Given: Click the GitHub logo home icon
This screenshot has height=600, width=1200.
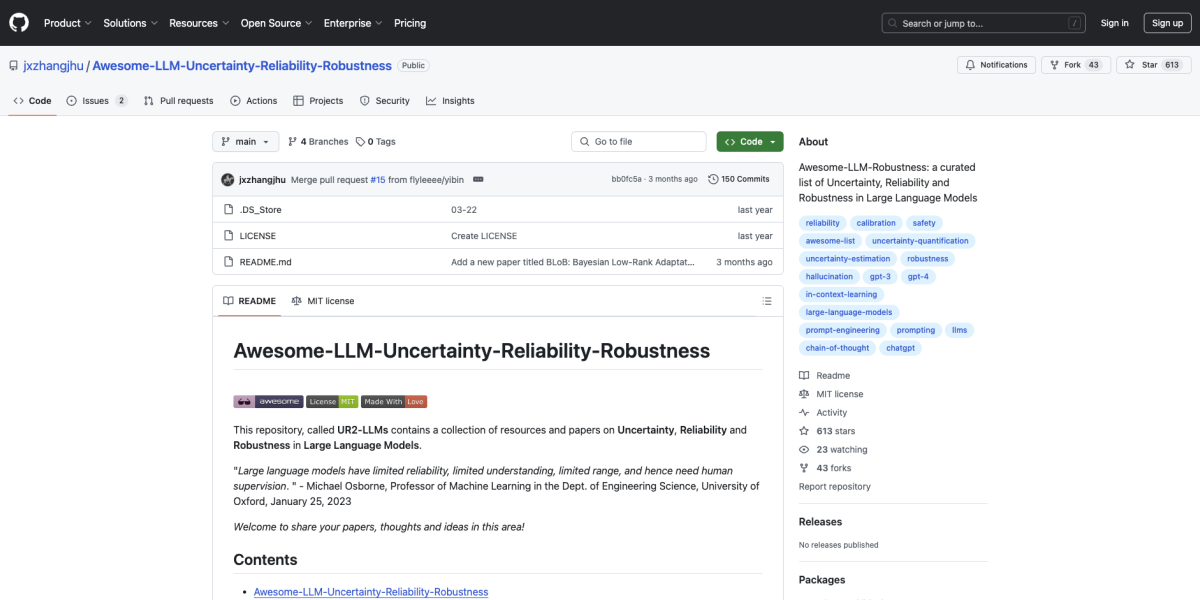Looking at the screenshot, I should [x=18, y=22].
